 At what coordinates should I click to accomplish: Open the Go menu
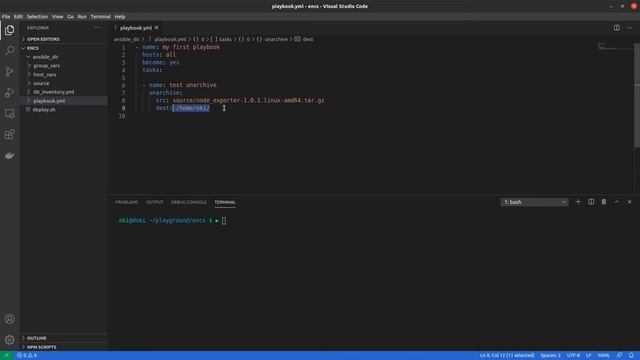coord(71,17)
